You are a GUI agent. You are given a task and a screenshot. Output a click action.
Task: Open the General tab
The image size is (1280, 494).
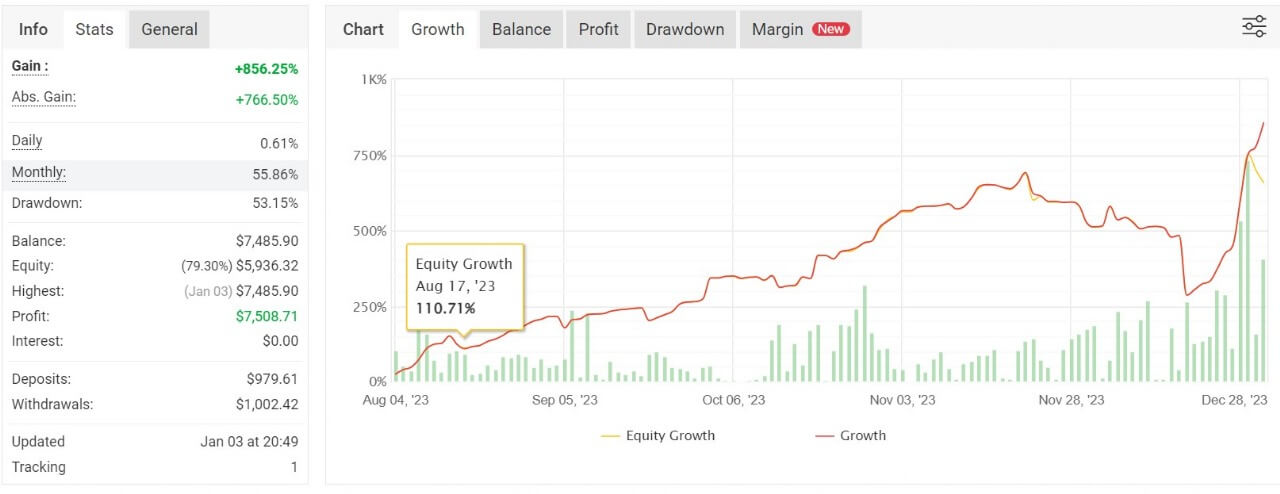(169, 29)
